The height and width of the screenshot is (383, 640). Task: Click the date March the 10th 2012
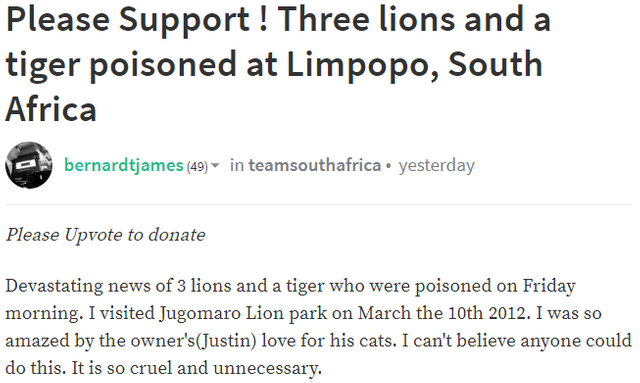[x=442, y=313]
